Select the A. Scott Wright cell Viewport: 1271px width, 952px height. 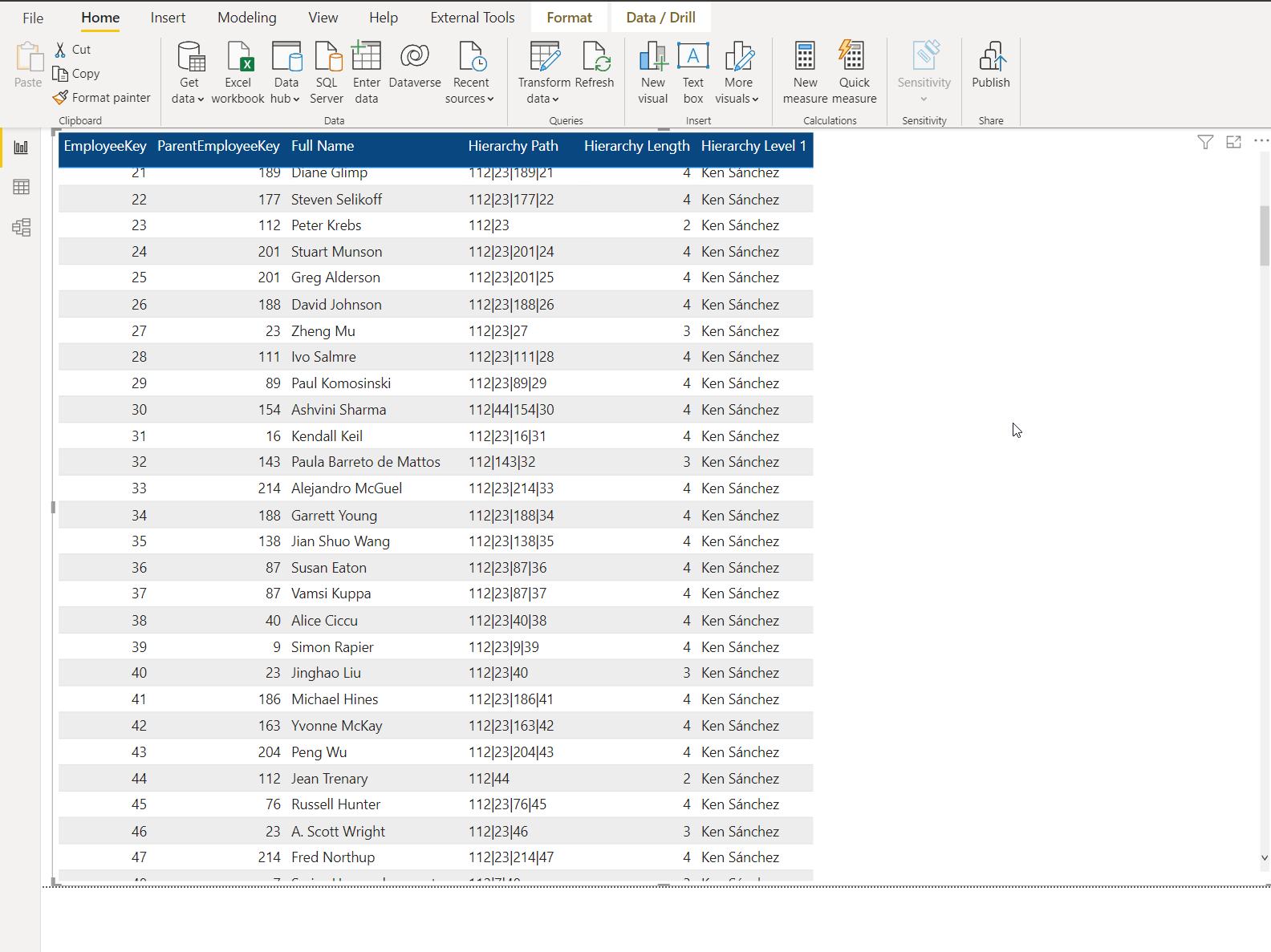[338, 832]
